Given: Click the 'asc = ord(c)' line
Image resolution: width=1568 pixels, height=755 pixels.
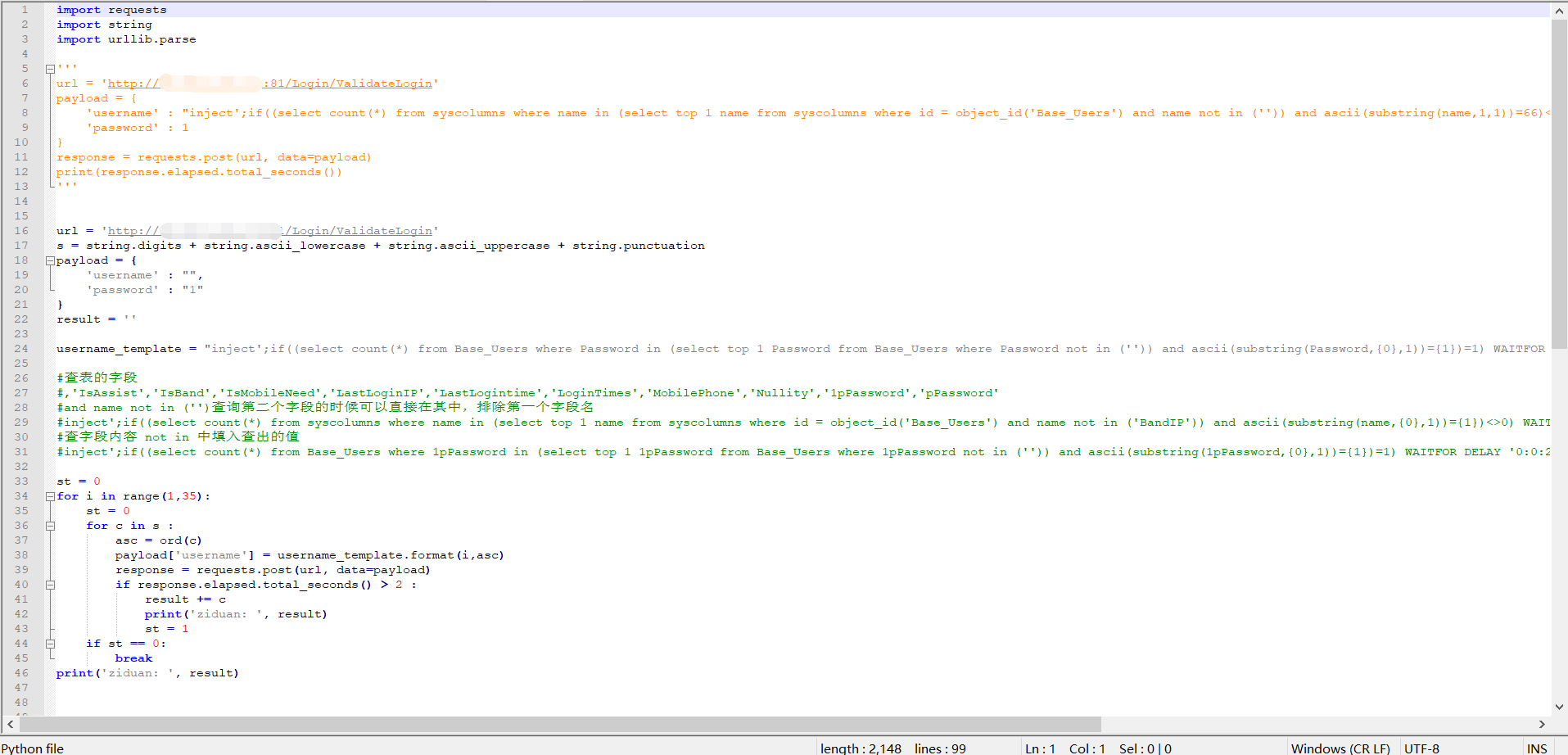Looking at the screenshot, I should click(159, 540).
